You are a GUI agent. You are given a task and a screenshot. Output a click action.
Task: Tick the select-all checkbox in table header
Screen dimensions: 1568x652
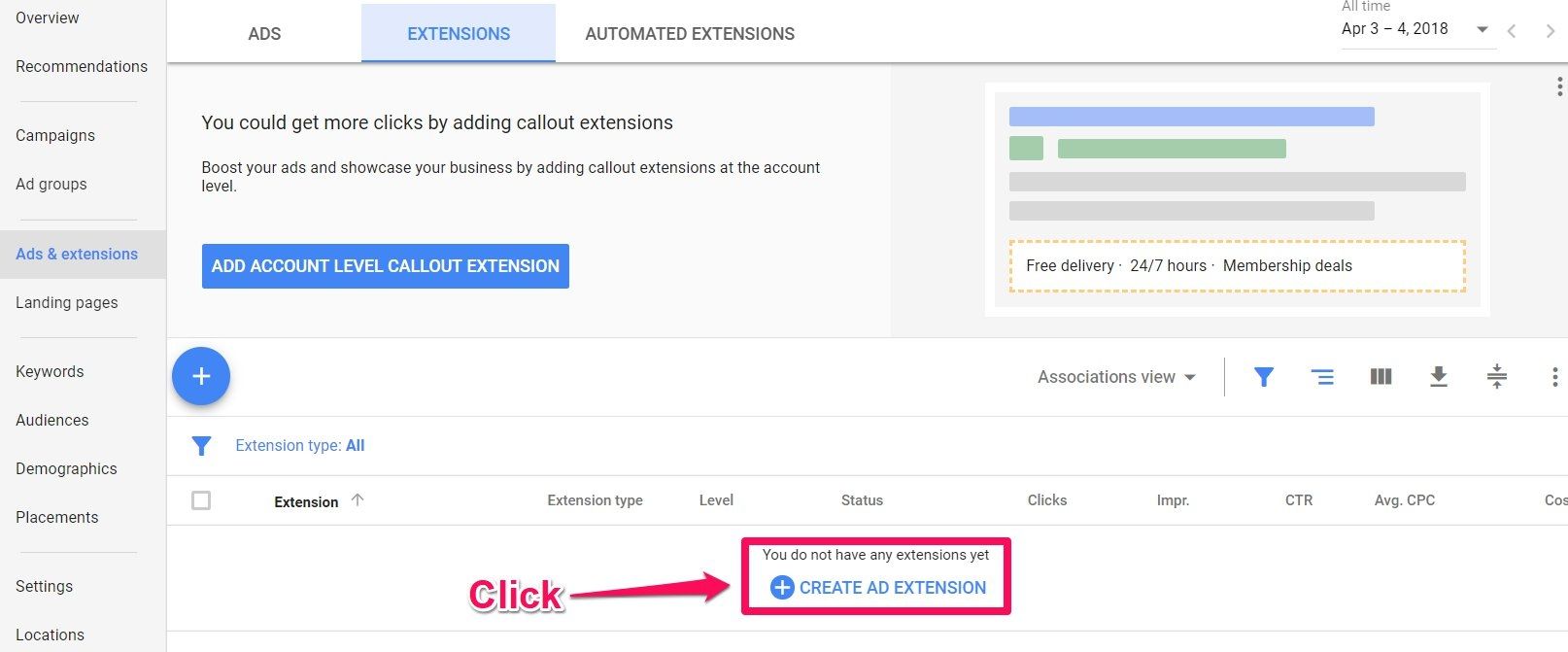(x=201, y=500)
